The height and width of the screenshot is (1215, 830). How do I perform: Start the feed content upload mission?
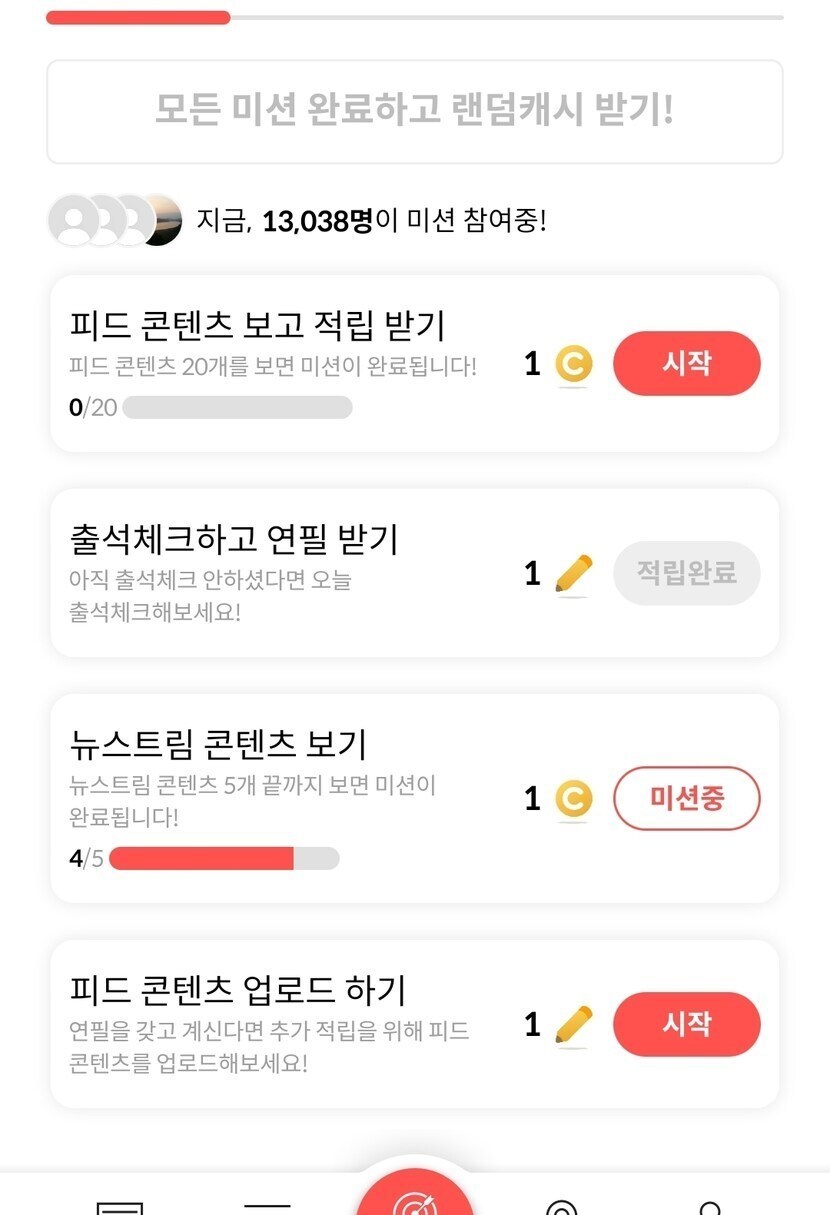tap(686, 1024)
